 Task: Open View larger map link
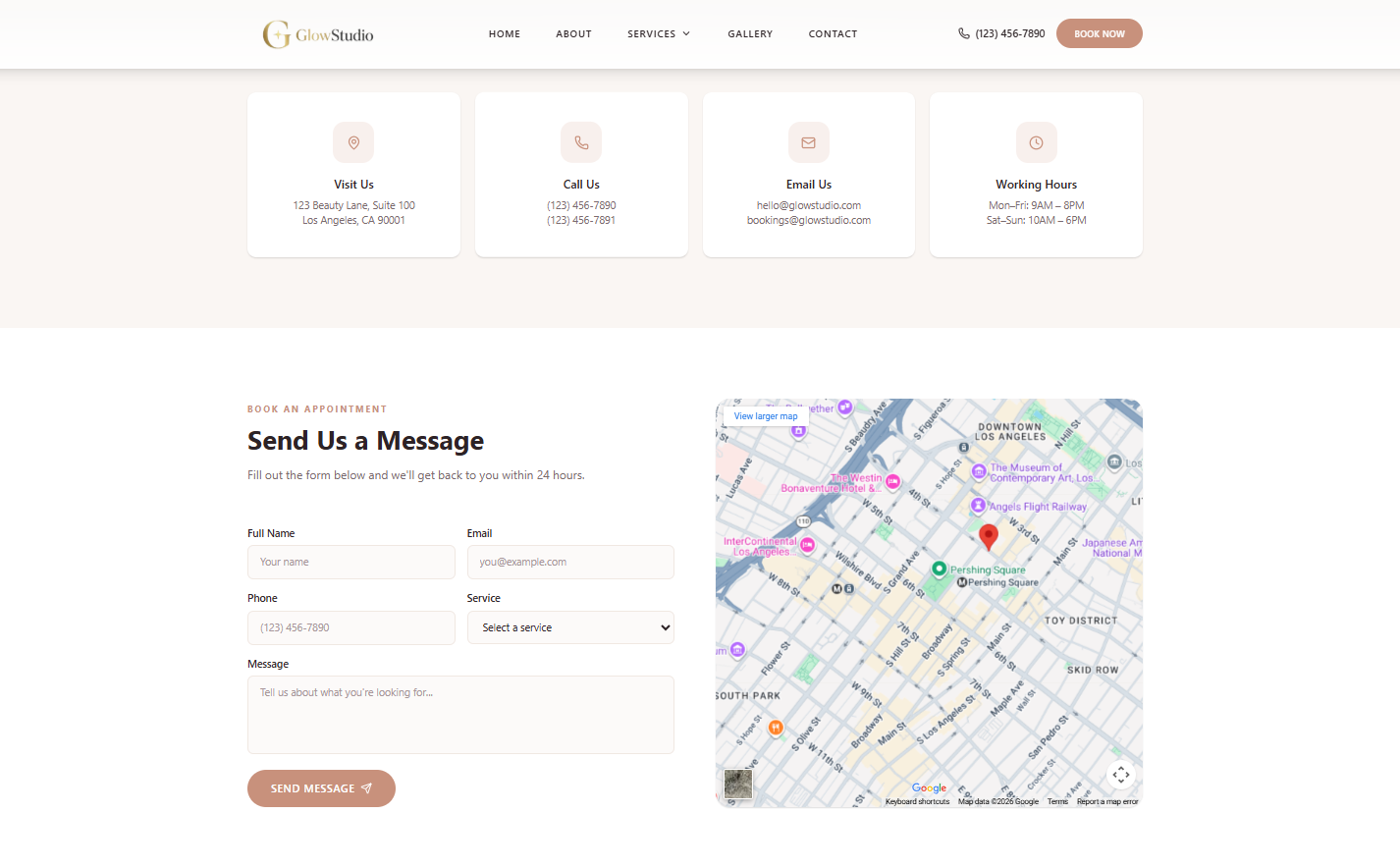tap(766, 416)
